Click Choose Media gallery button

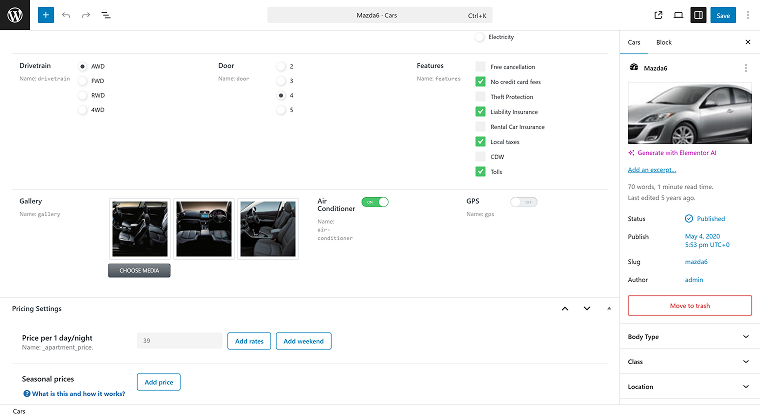139,271
